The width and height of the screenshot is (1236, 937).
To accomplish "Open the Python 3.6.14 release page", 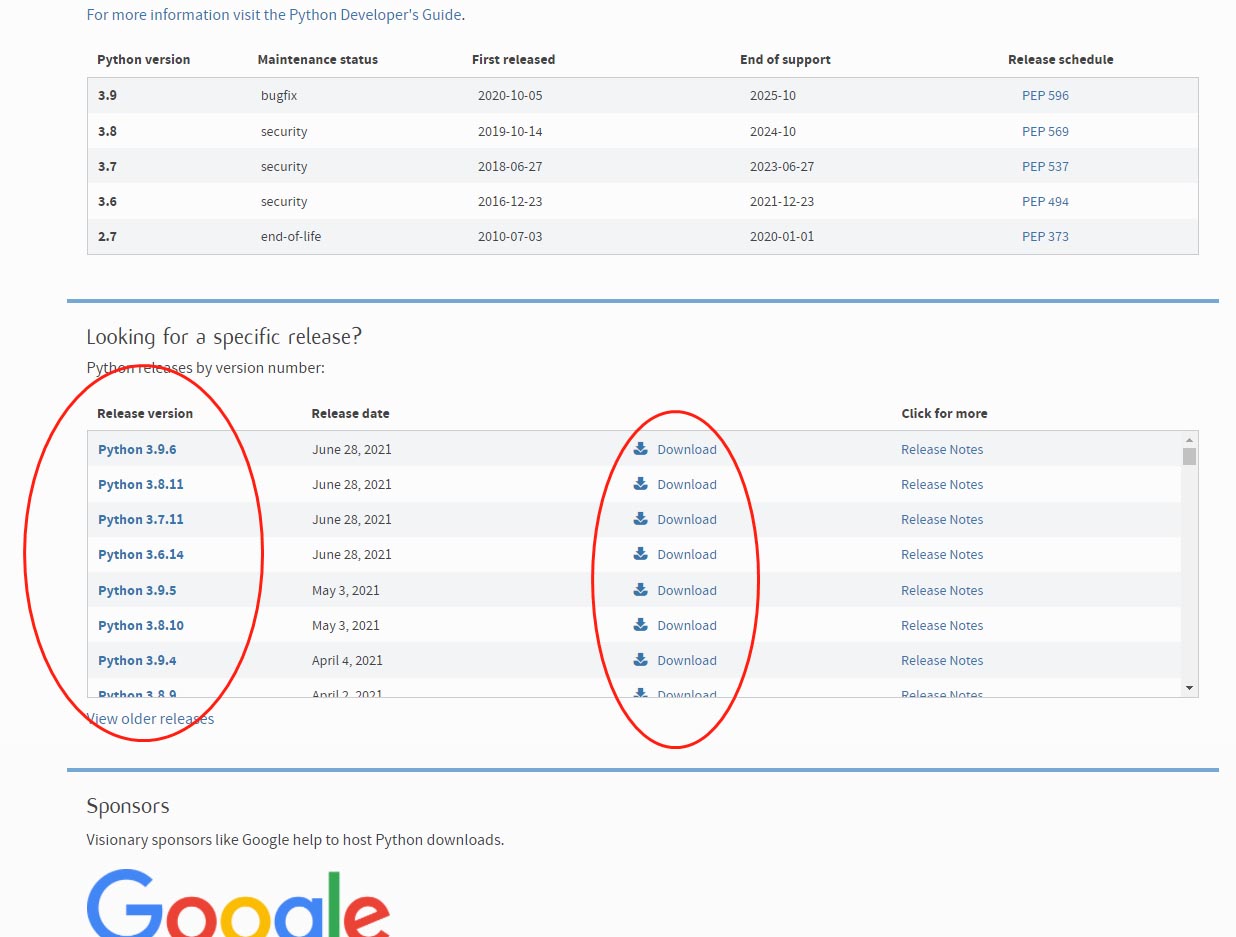I will [x=141, y=555].
